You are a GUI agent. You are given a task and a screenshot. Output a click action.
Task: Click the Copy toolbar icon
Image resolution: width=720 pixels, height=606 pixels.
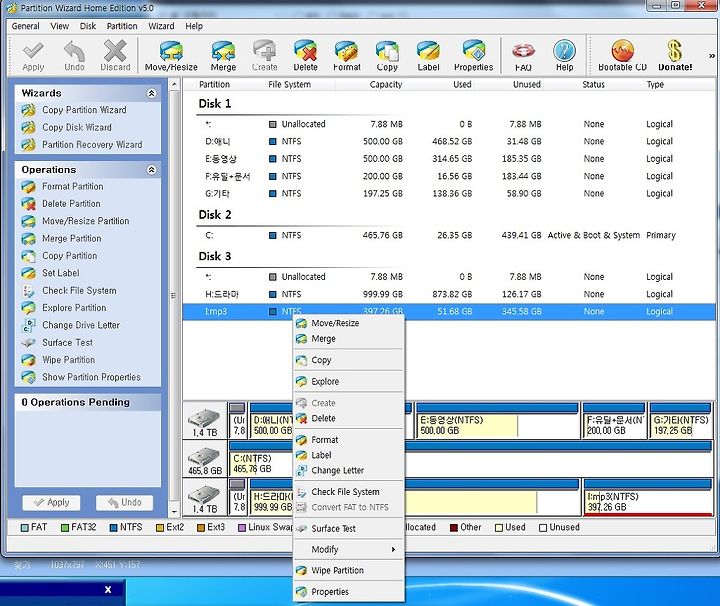(x=387, y=56)
